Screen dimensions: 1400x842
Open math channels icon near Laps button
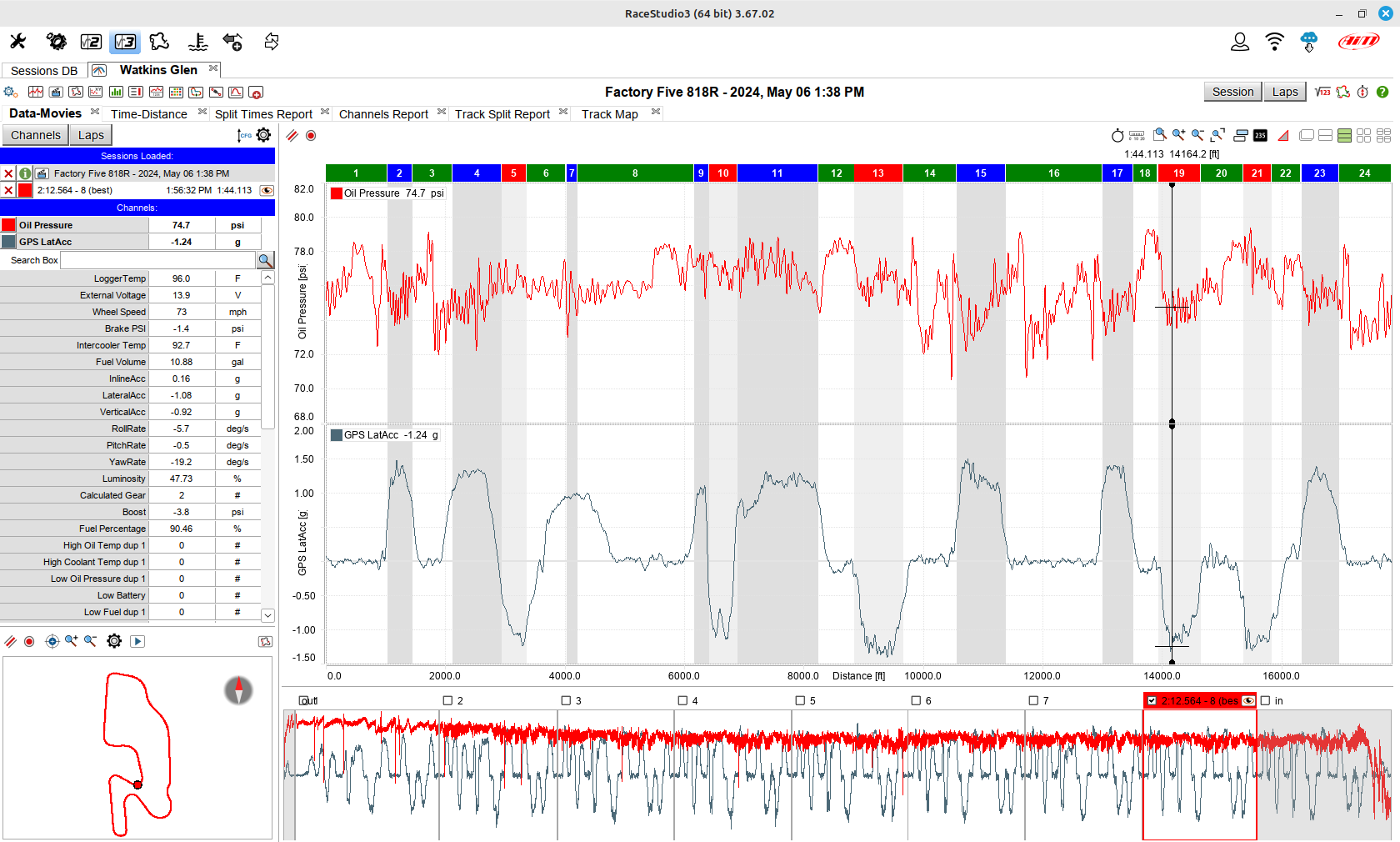pyautogui.click(x=1322, y=92)
